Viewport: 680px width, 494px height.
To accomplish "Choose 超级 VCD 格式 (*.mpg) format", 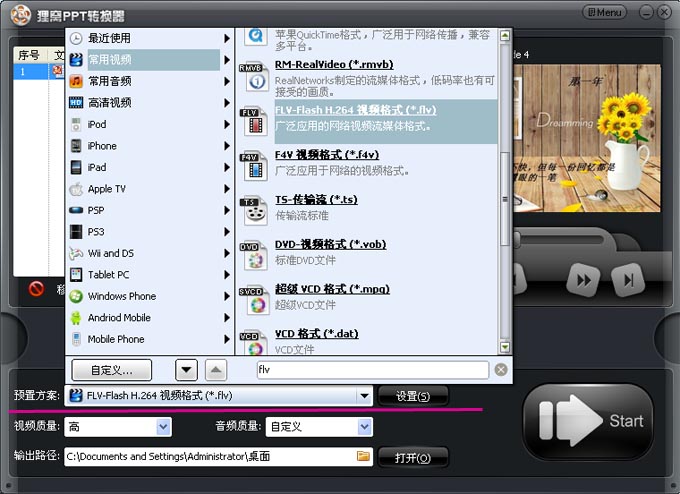I will coord(332,289).
